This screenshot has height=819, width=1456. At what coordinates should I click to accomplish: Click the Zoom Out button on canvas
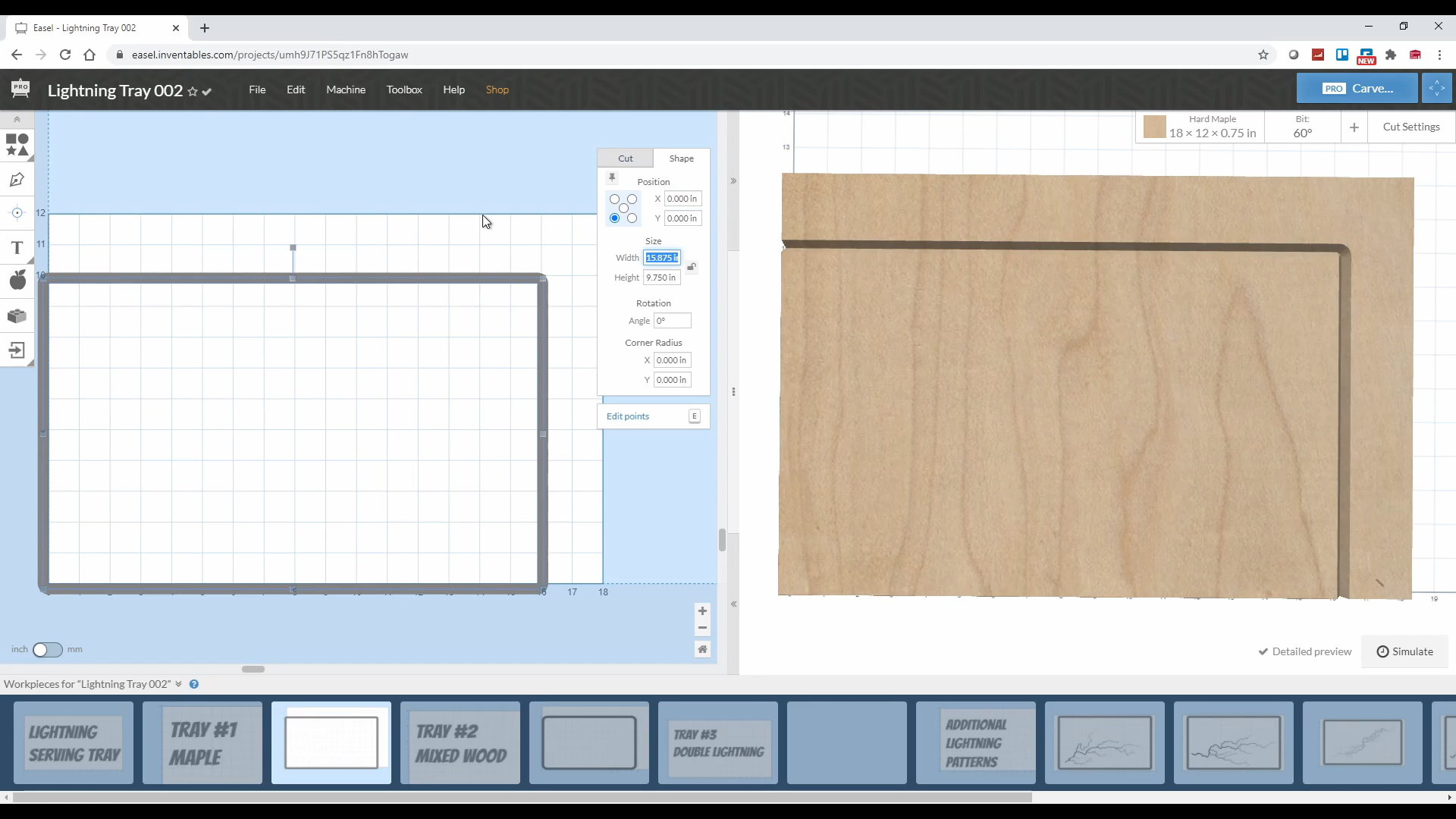click(x=704, y=629)
